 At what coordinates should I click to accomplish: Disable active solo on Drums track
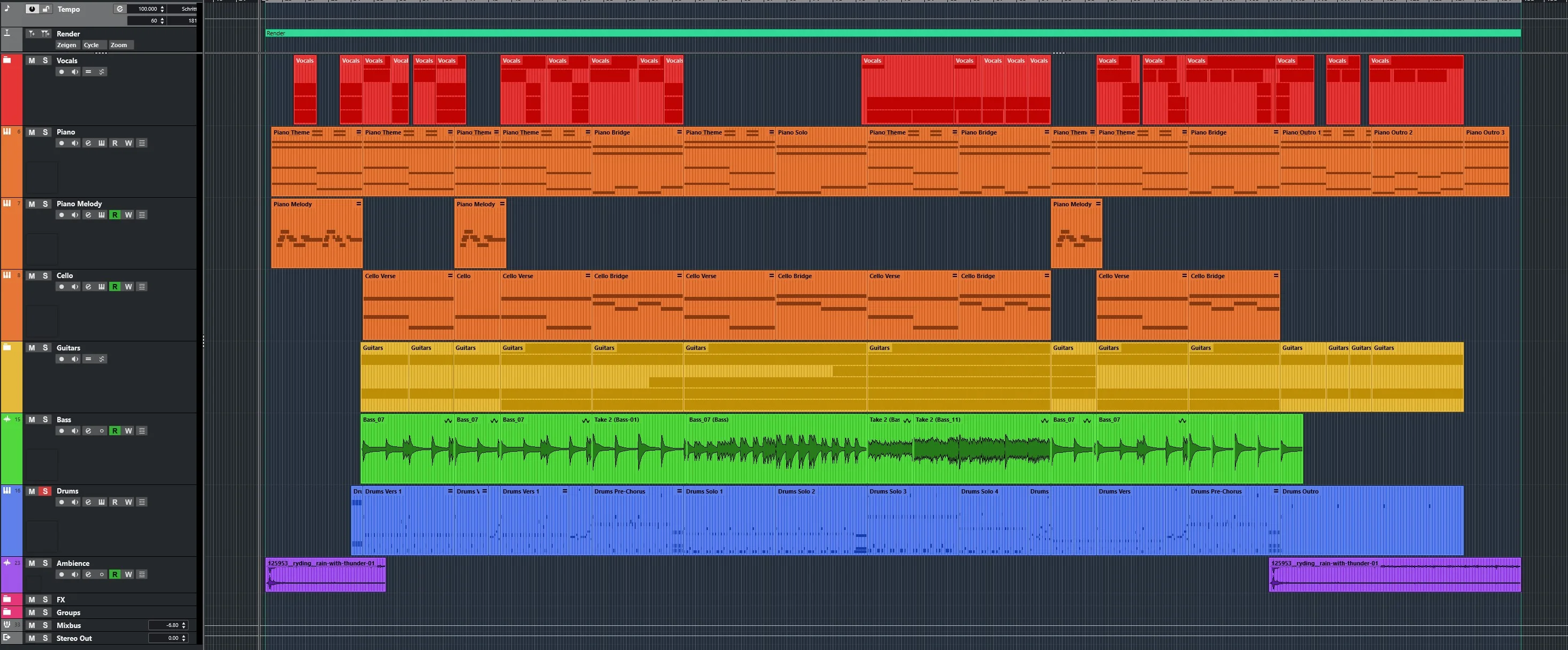click(x=45, y=491)
